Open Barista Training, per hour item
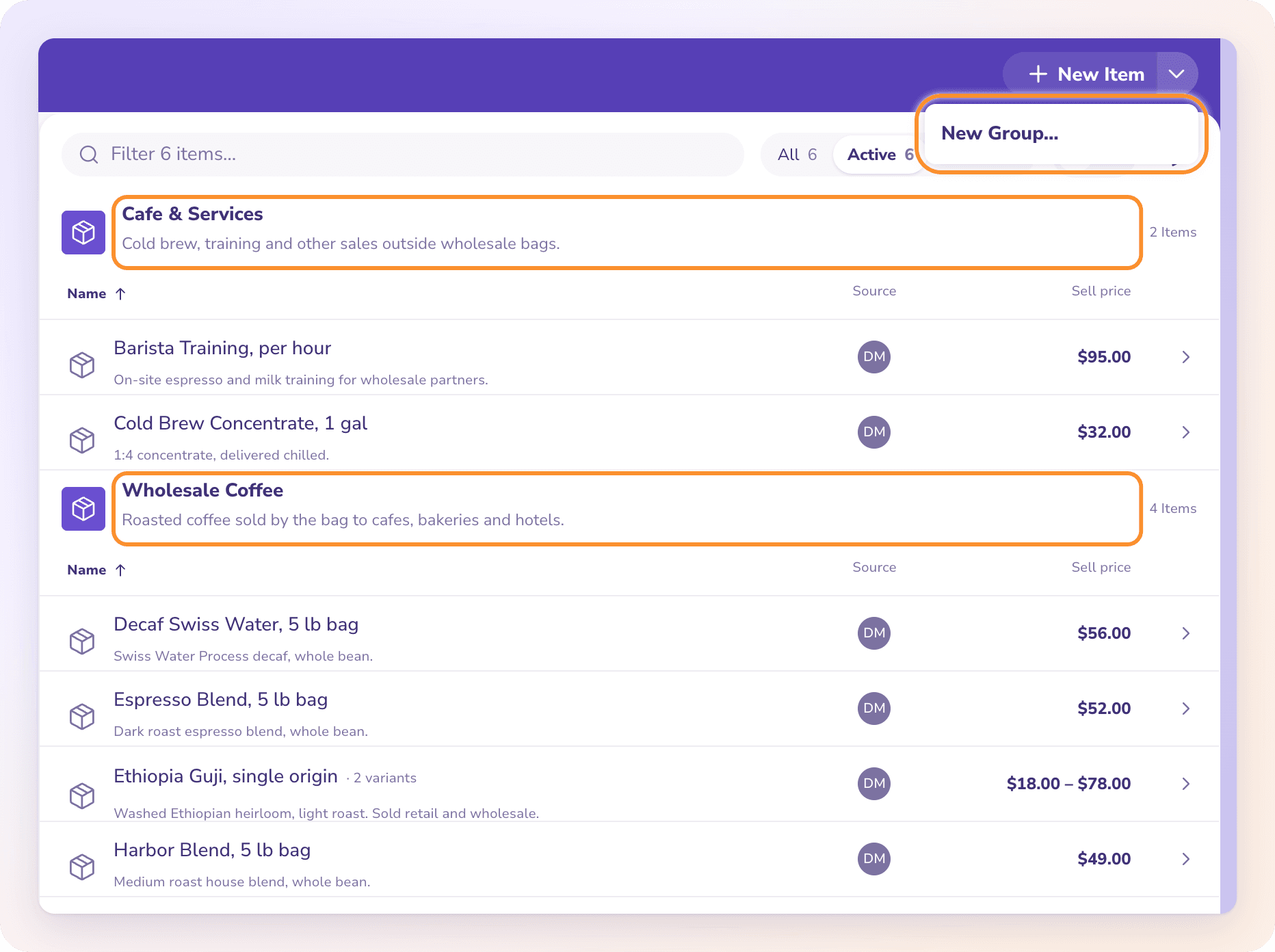Screen dimensions: 1275x952 tap(222, 348)
